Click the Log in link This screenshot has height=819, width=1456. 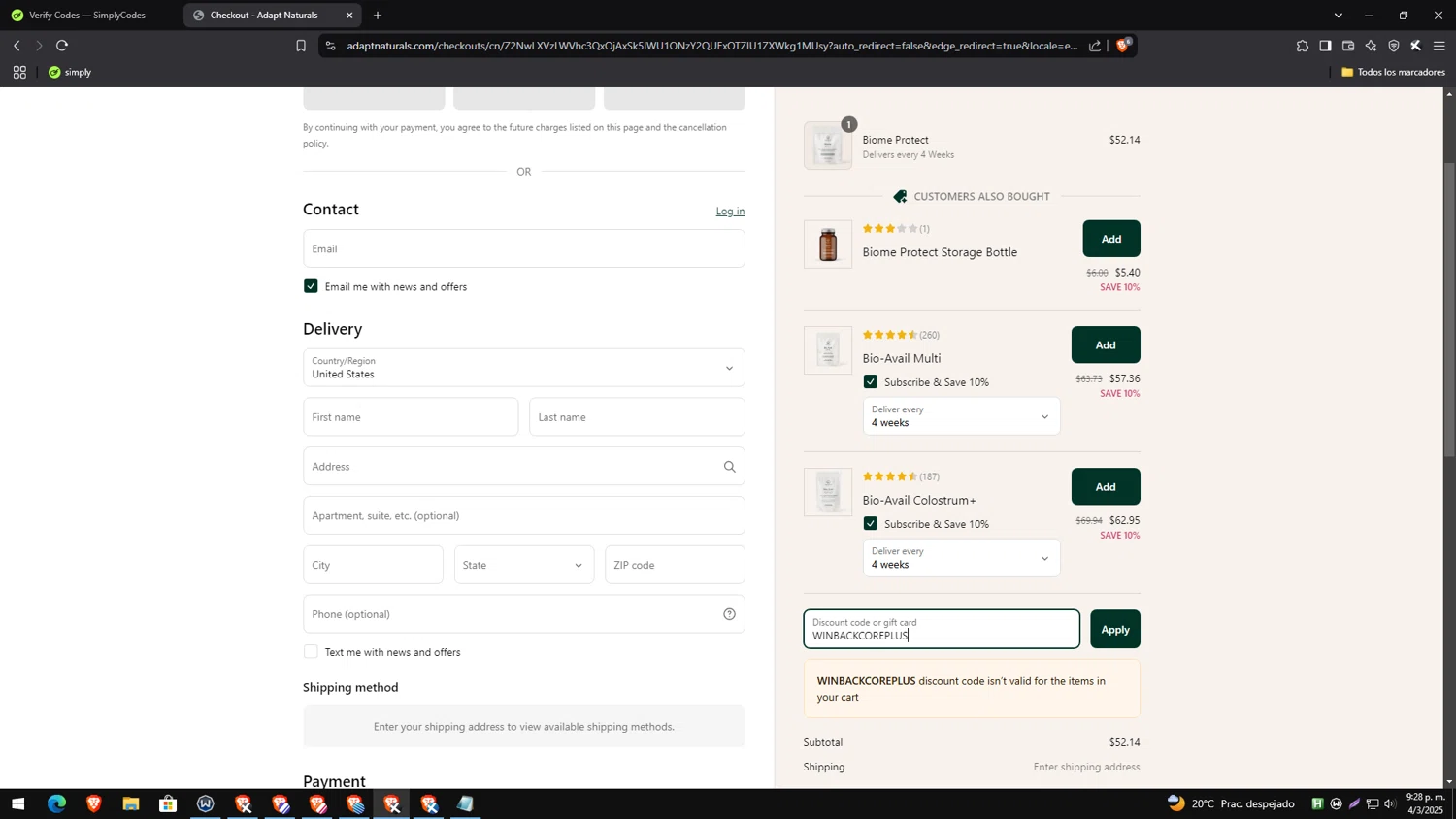[730, 212]
